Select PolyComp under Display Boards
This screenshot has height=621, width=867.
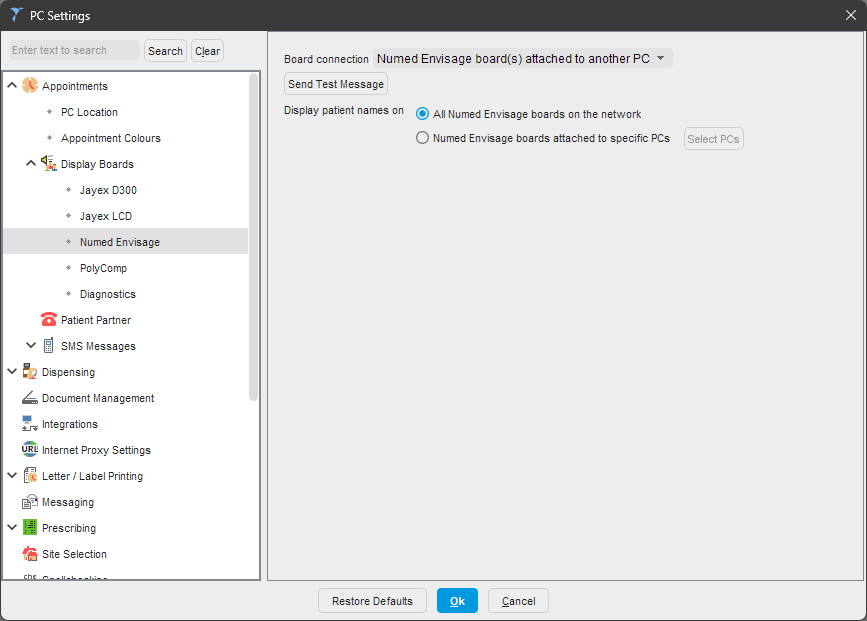(x=103, y=268)
